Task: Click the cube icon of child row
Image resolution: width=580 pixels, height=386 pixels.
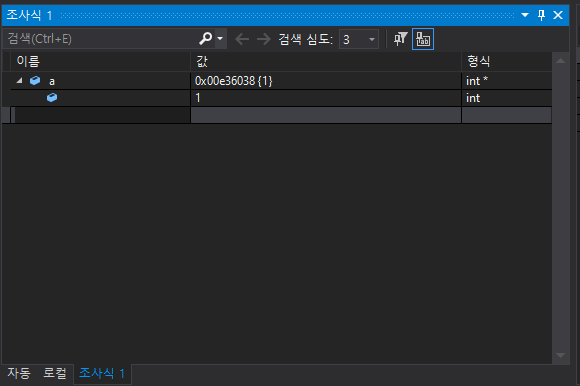Action: click(52, 98)
